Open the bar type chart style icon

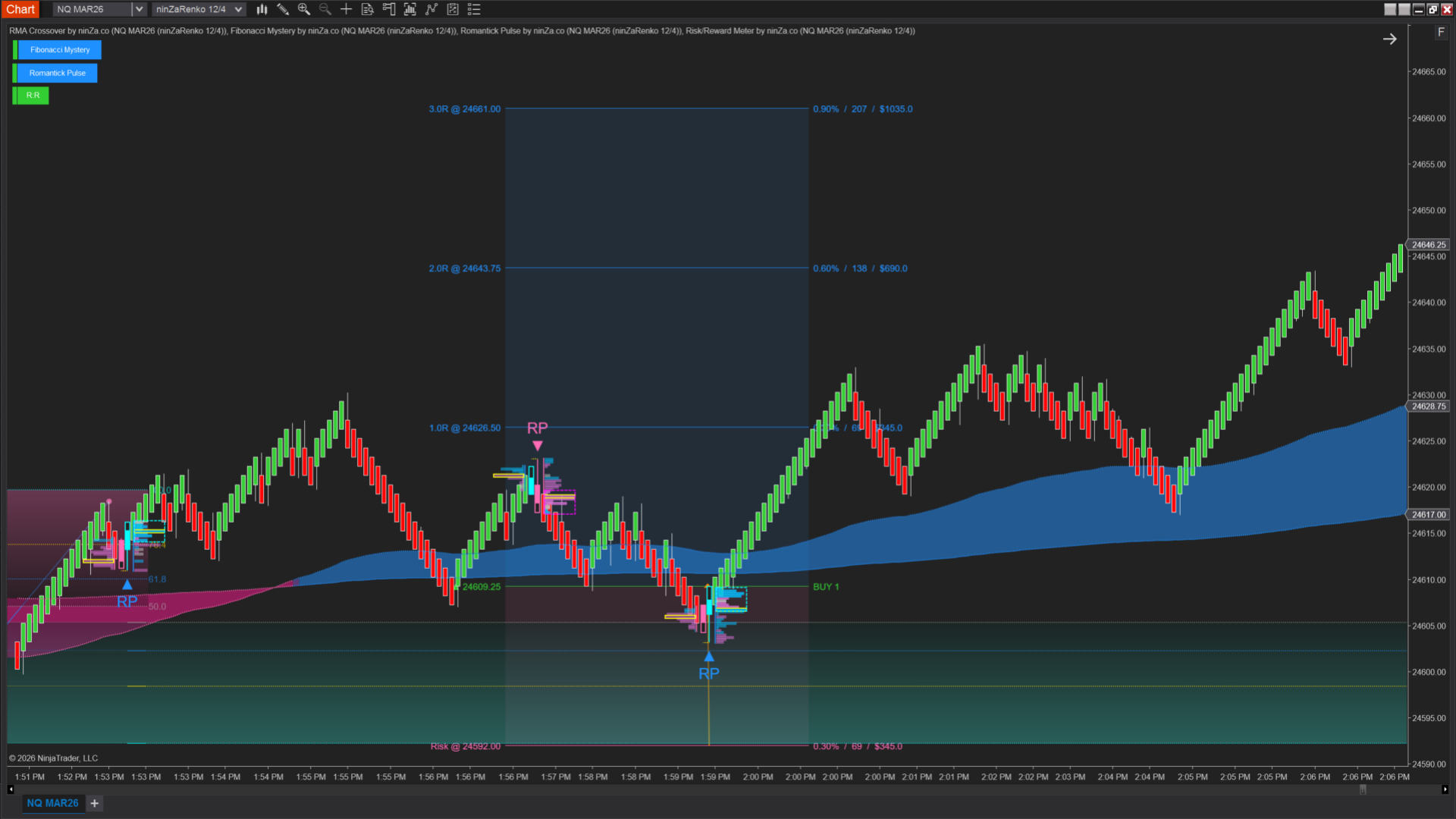pyautogui.click(x=262, y=9)
